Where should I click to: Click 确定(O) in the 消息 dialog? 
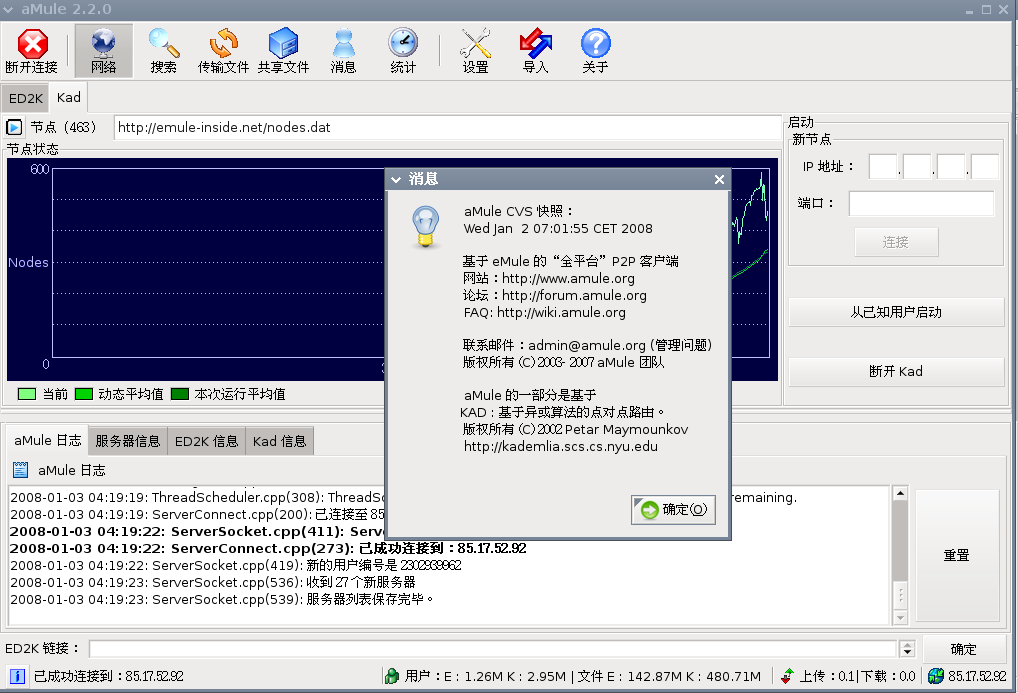pos(673,509)
